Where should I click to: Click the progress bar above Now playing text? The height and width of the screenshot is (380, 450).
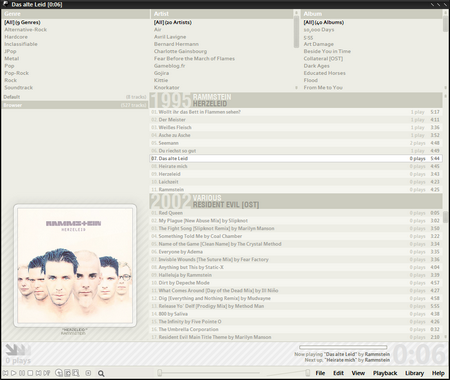click(x=343, y=347)
